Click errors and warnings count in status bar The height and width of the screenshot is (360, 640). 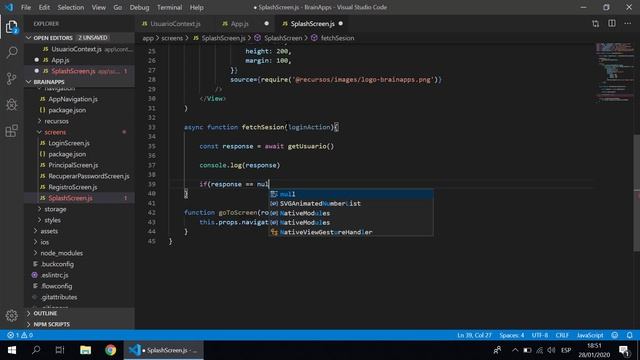coord(20,335)
